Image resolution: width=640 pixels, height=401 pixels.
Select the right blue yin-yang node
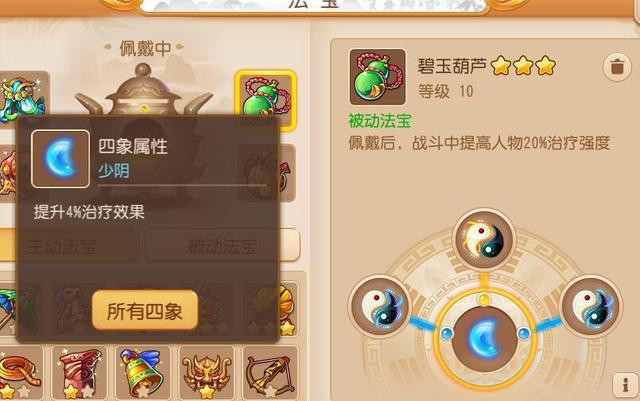pyautogui.click(x=591, y=306)
